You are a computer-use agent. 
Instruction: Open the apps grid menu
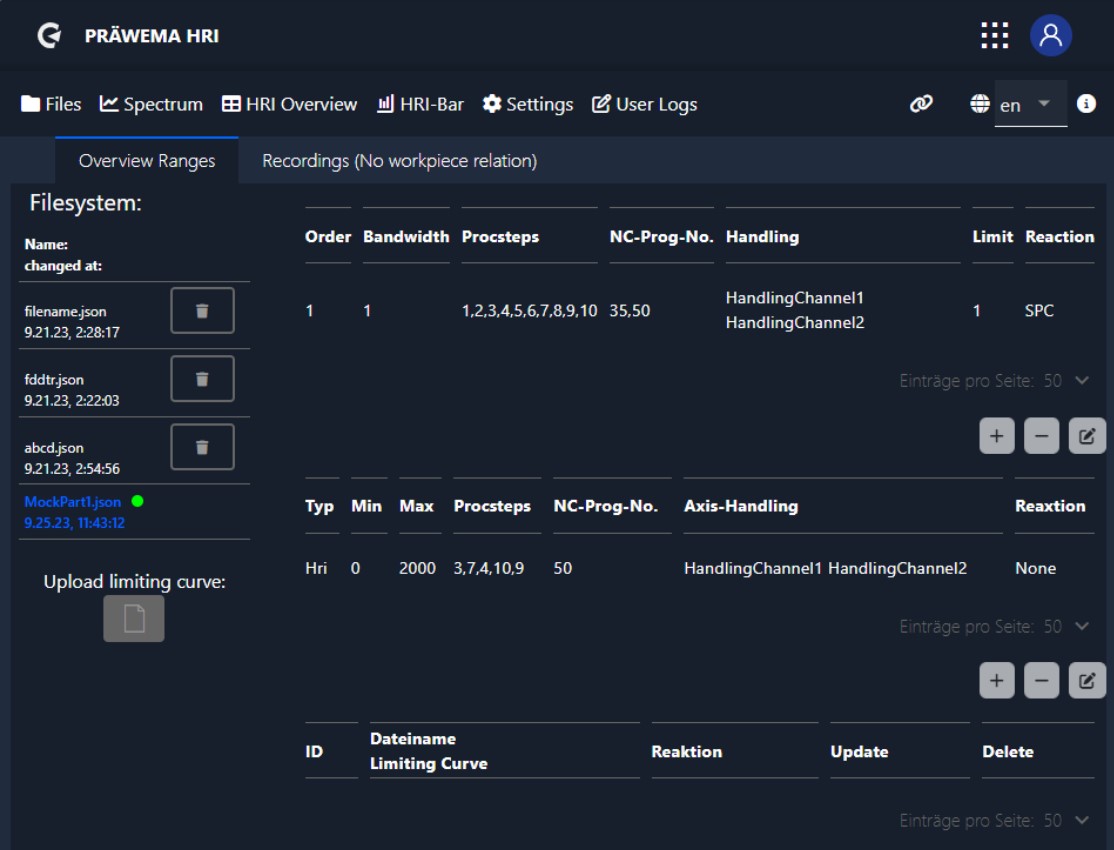(994, 36)
